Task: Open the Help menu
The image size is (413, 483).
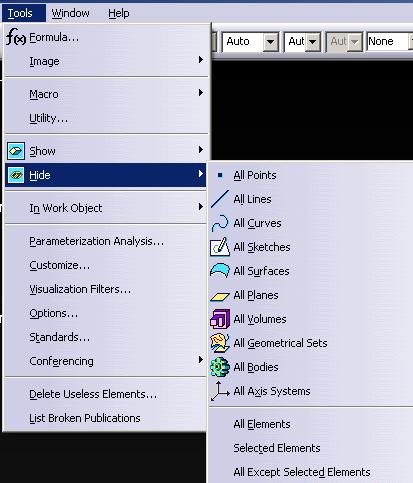Action: [x=119, y=13]
